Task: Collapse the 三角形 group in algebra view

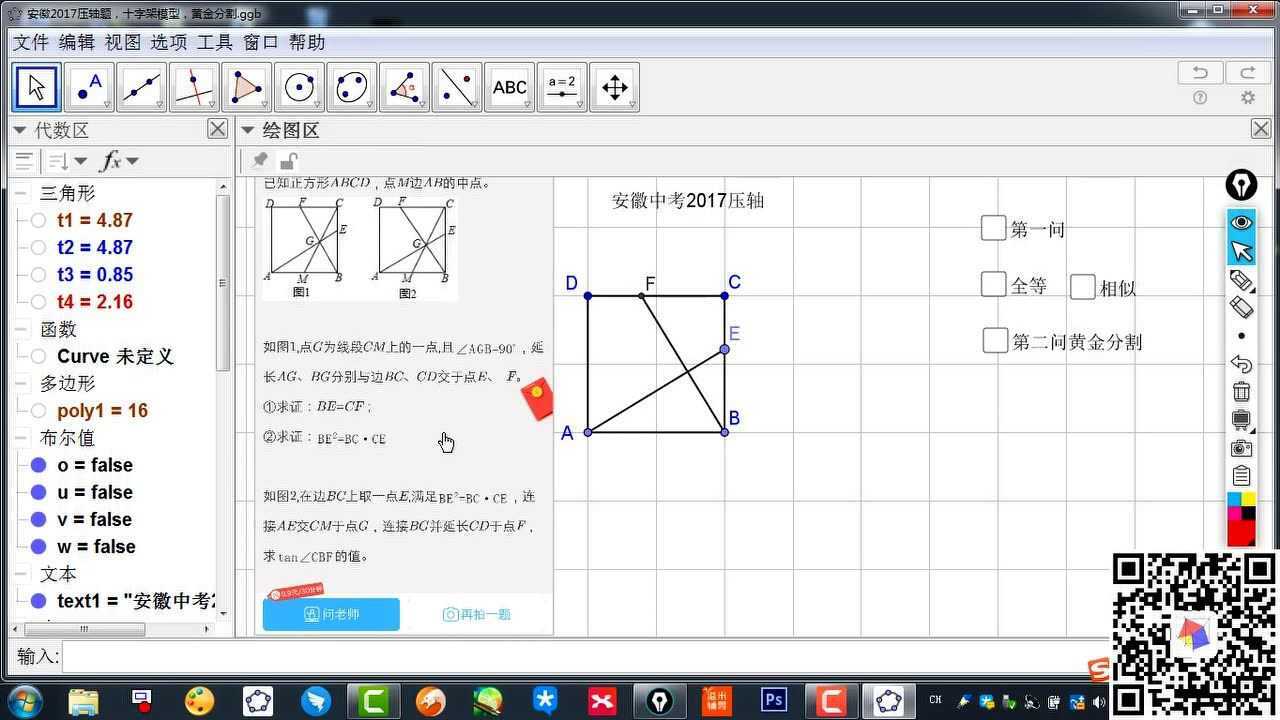Action: 20,193
